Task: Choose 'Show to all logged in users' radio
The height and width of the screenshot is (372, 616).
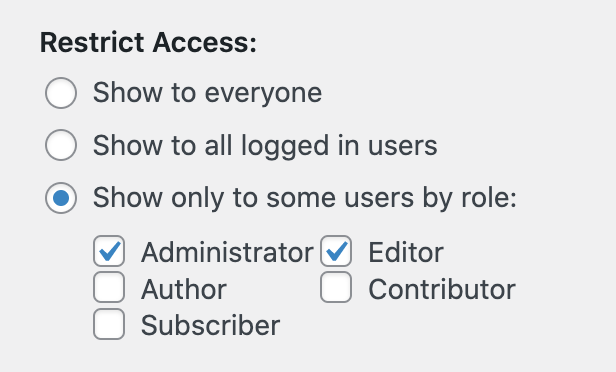Action: coord(61,145)
